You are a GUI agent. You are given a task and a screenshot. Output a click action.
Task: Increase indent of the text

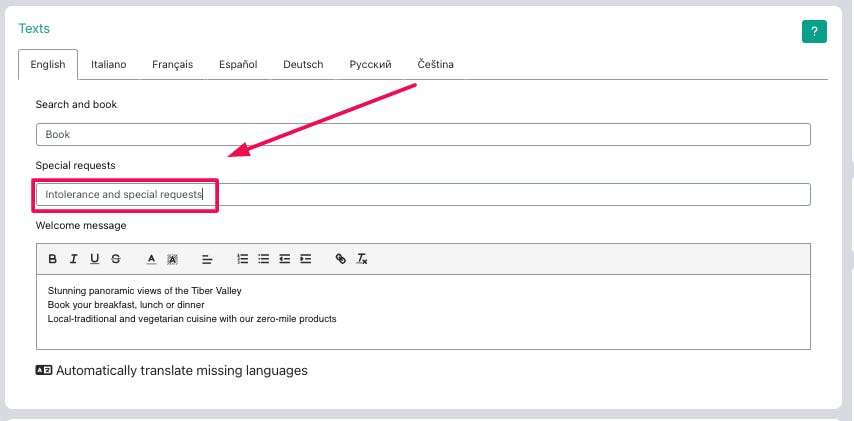pyautogui.click(x=306, y=259)
